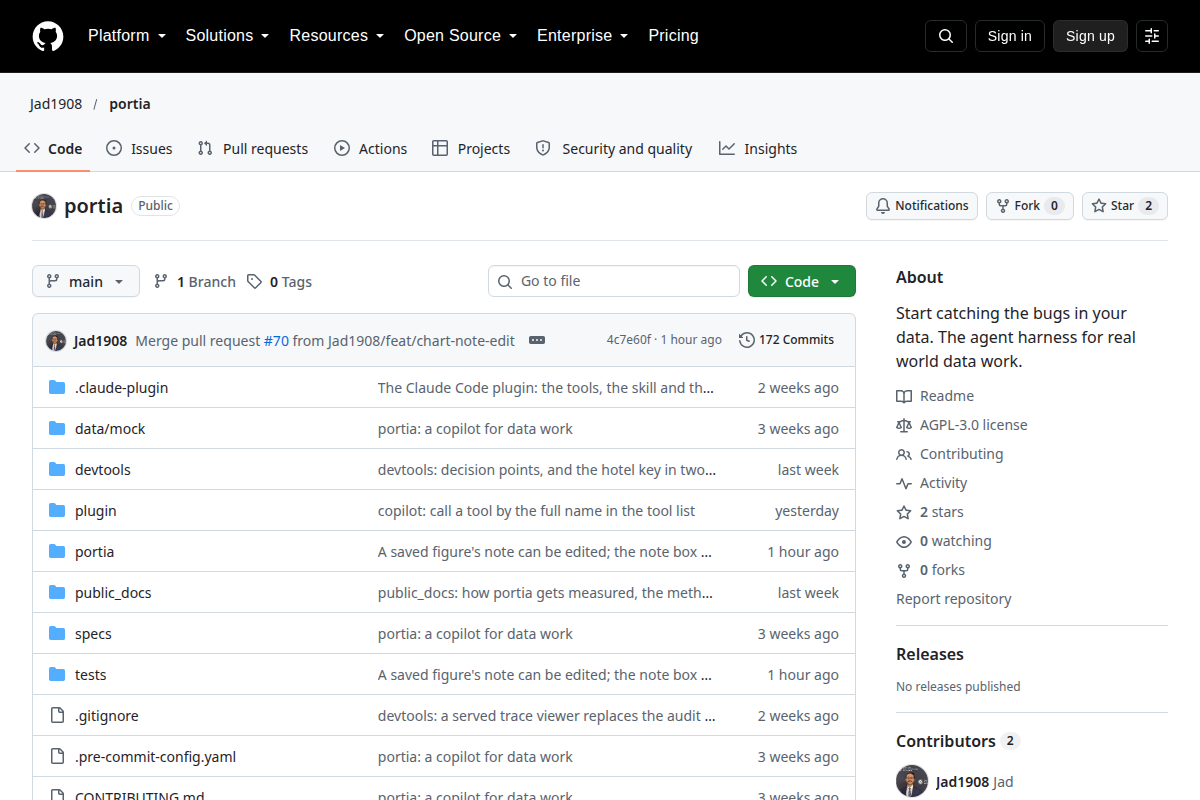1200x800 pixels.
Task: Fork the portia repository
Action: [x=1030, y=206]
